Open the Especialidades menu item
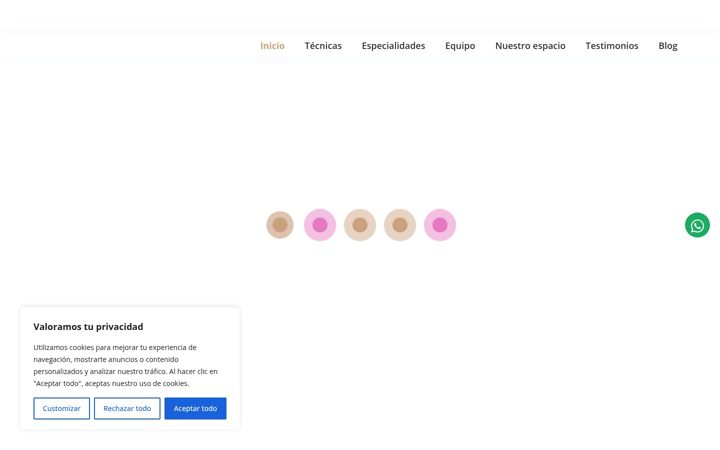The width and height of the screenshot is (720, 450). [x=394, y=46]
